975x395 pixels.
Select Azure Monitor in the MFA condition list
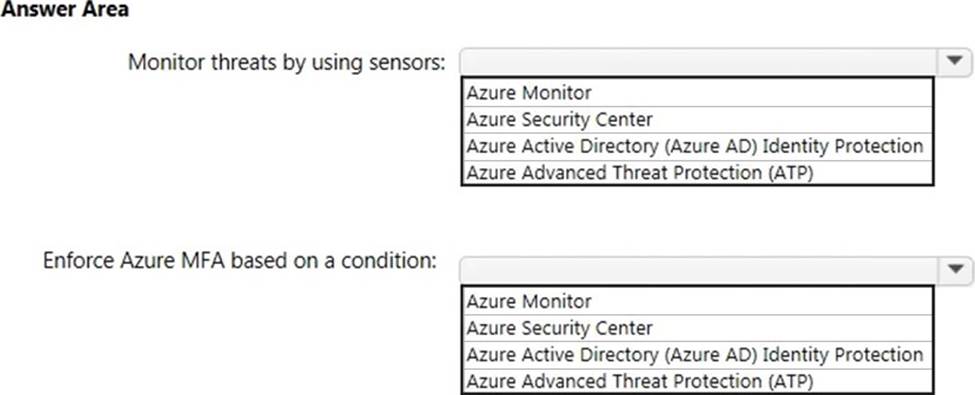(697, 301)
